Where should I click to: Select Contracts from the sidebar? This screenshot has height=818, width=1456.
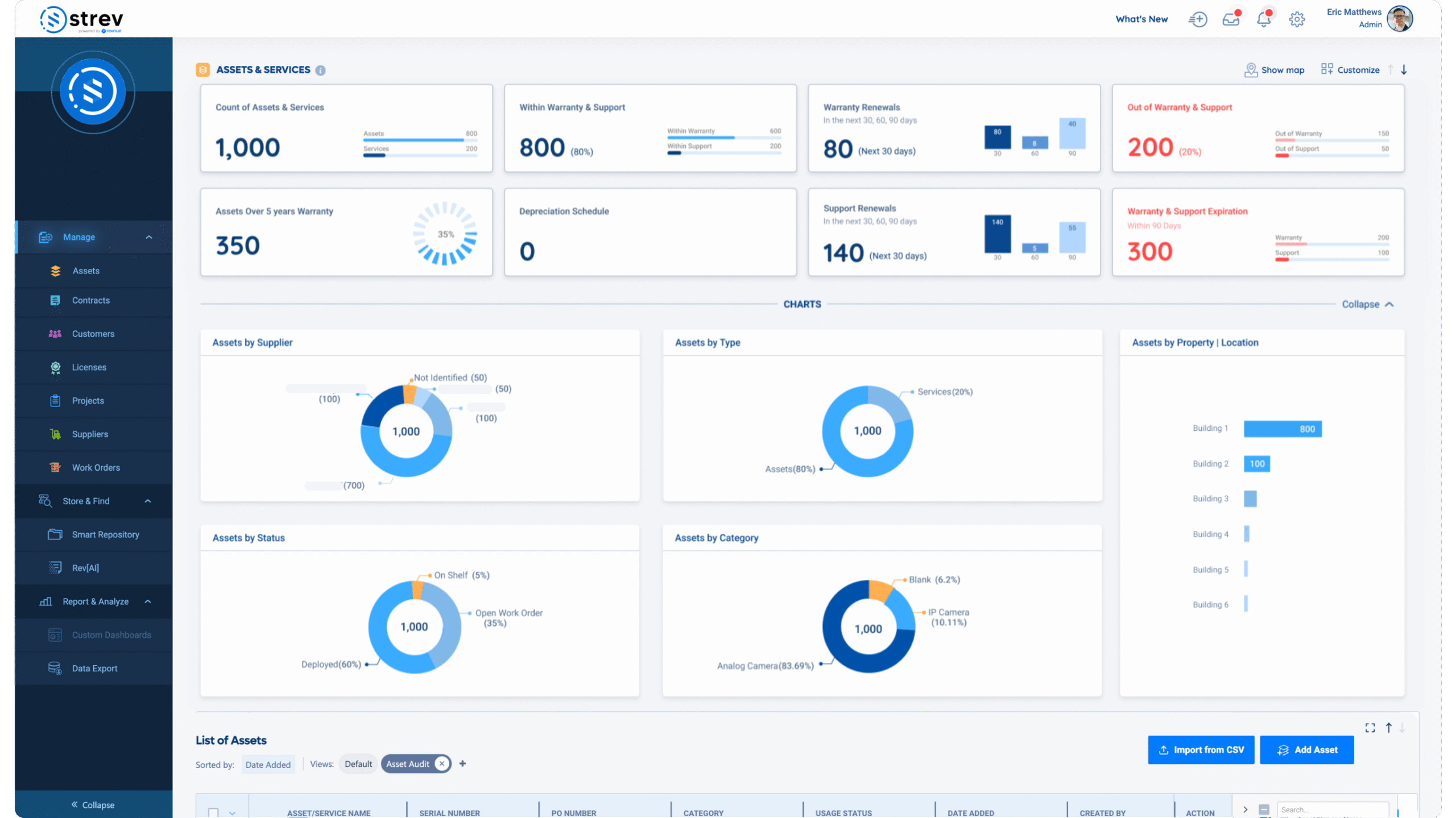point(90,300)
